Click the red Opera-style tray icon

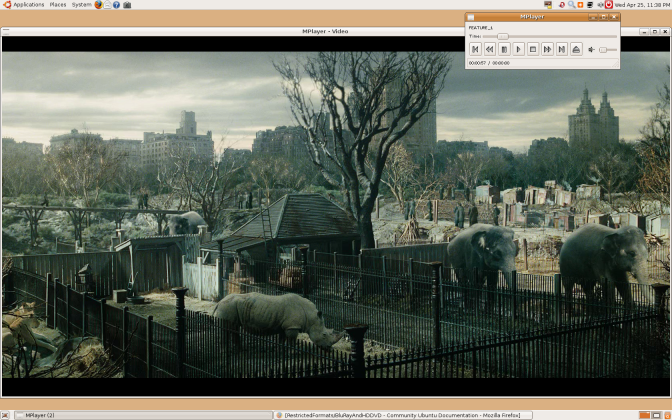coord(562,5)
